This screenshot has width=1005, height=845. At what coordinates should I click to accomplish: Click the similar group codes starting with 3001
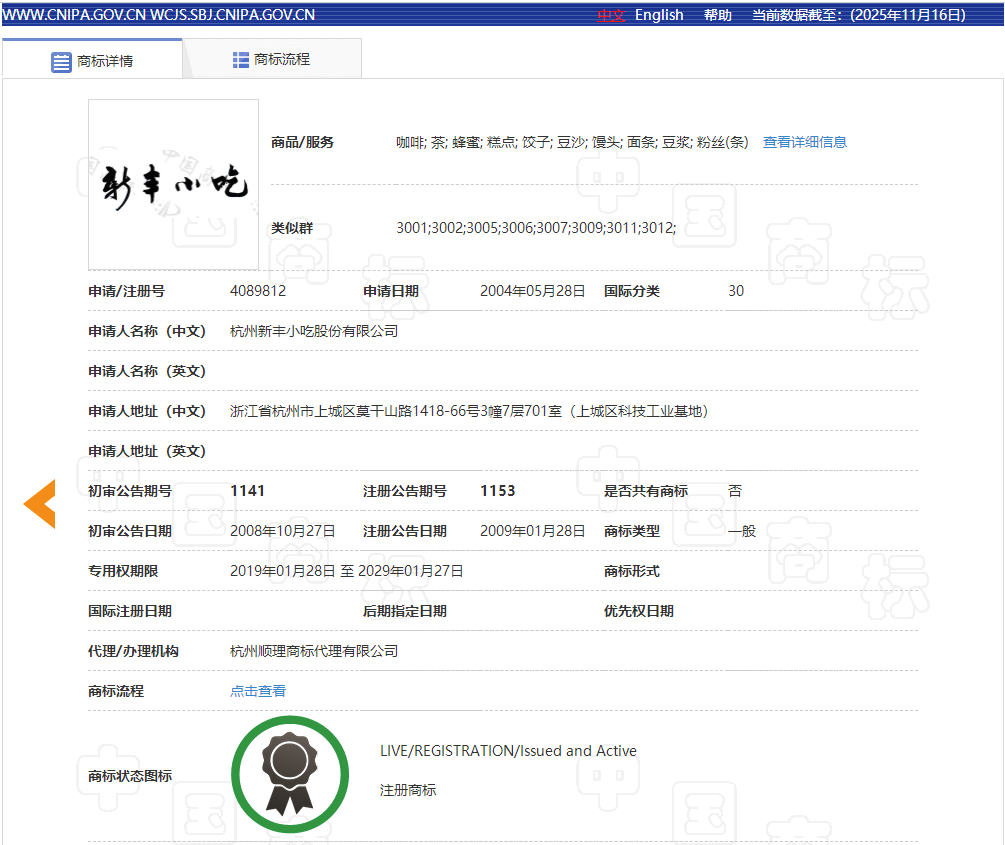coord(536,228)
